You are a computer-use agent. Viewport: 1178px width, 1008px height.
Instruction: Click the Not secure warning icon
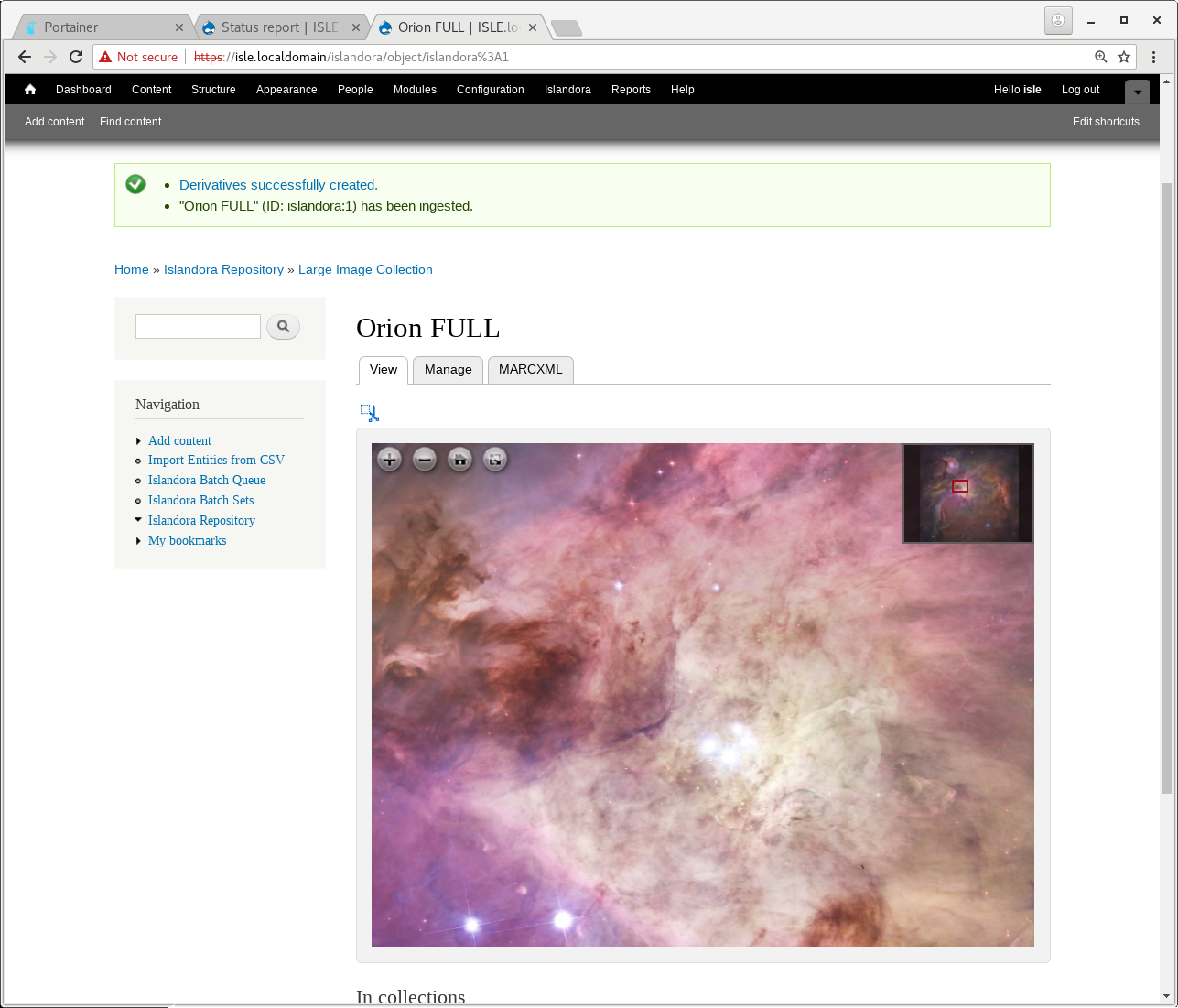(x=106, y=57)
